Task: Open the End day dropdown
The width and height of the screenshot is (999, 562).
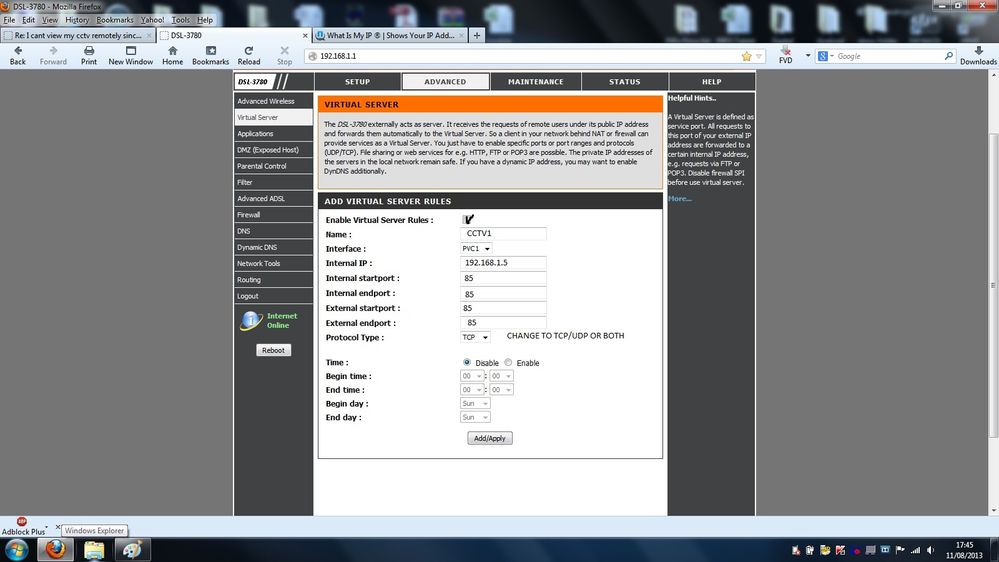Action: (x=475, y=417)
